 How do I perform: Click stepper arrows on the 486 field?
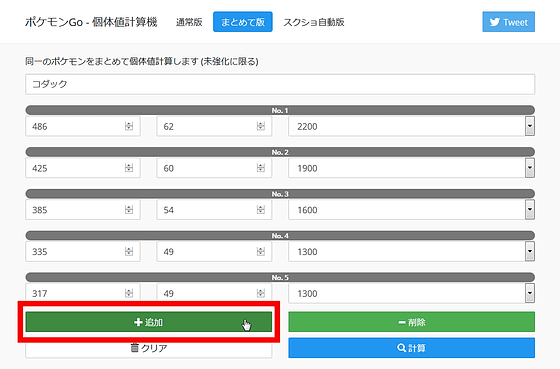pyautogui.click(x=129, y=126)
